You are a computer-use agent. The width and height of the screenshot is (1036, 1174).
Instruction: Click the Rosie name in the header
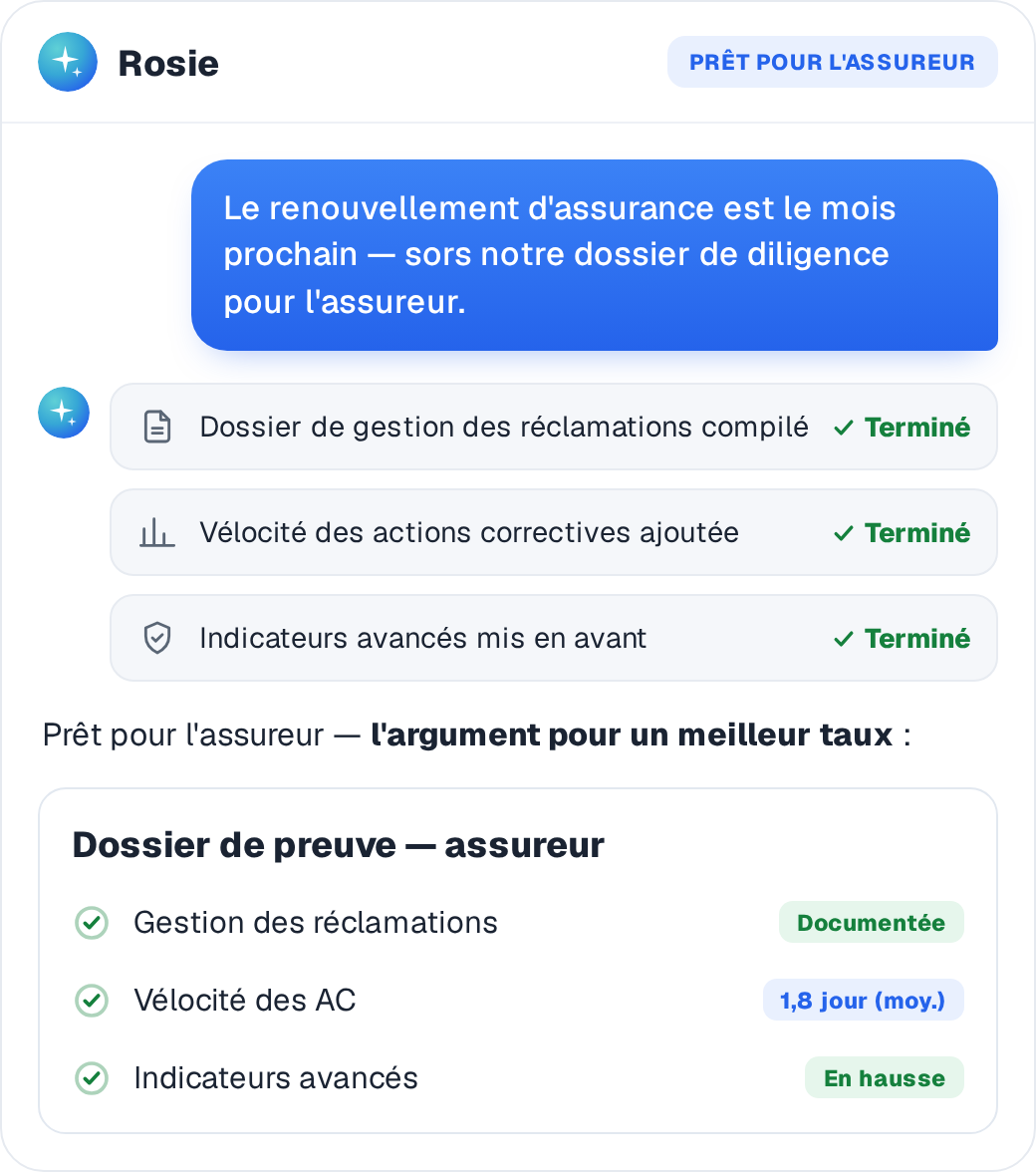(168, 63)
